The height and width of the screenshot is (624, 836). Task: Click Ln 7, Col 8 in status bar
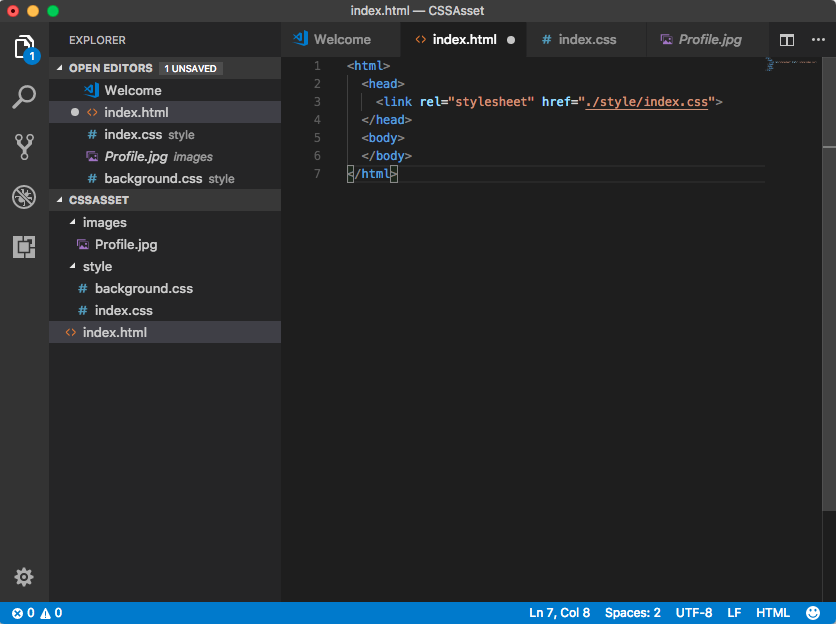coord(559,613)
